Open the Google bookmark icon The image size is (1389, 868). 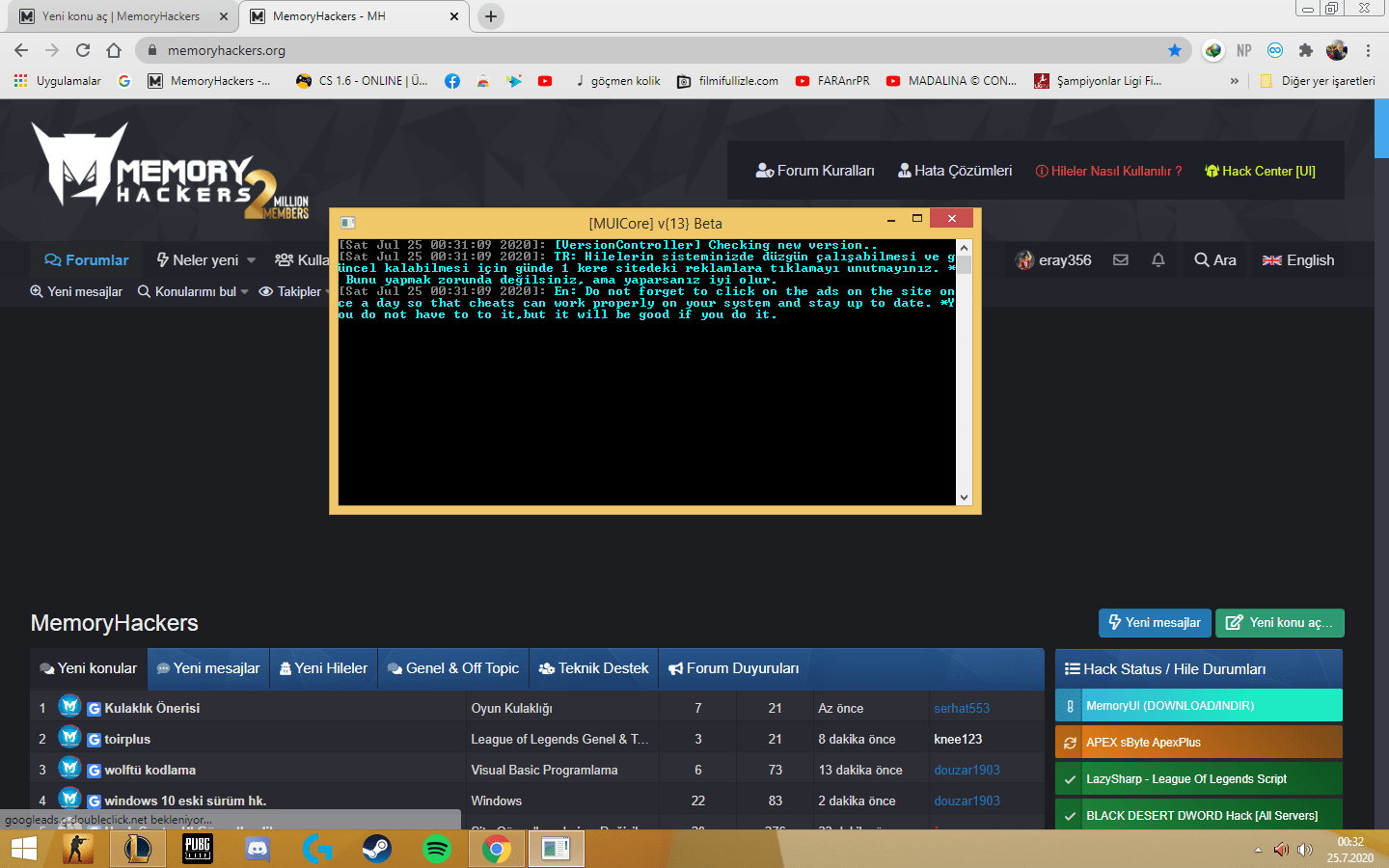tap(124, 81)
